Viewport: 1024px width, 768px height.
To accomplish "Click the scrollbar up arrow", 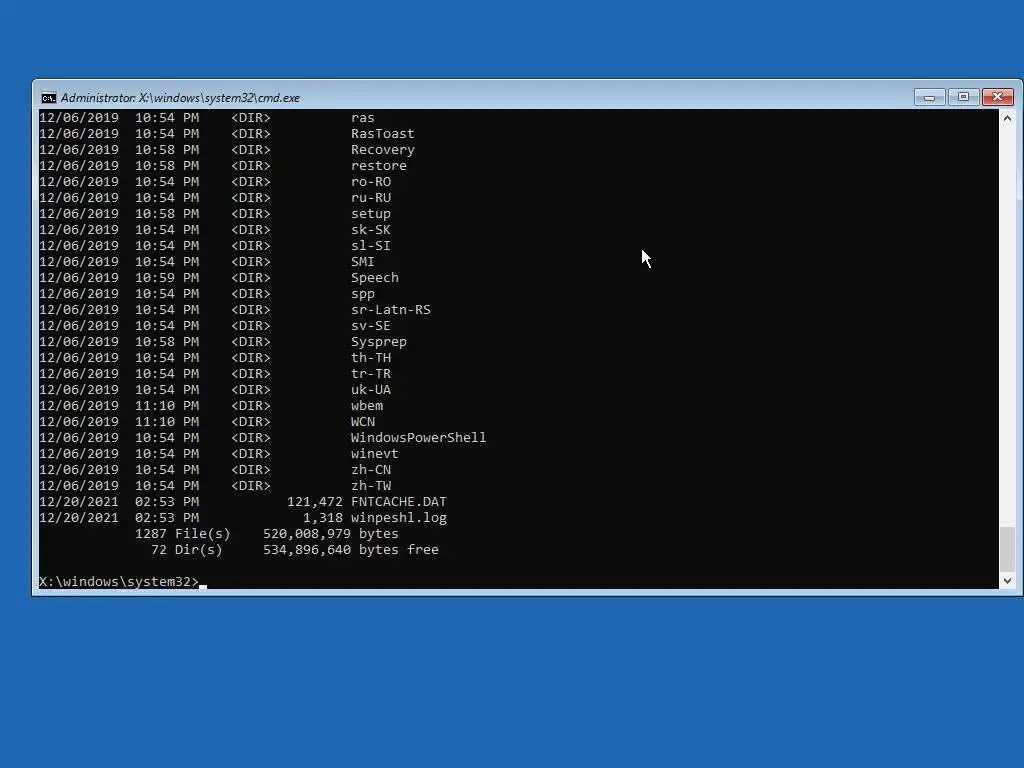I will click(1007, 118).
